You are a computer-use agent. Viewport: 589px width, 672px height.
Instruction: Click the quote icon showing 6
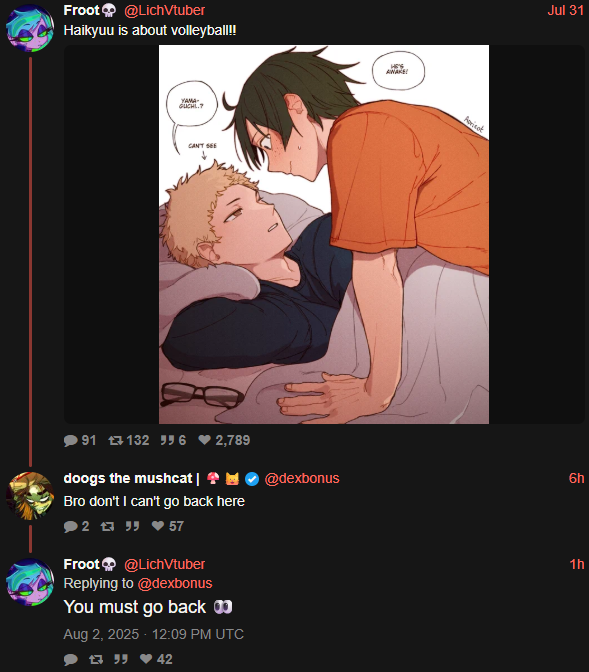[x=173, y=440]
